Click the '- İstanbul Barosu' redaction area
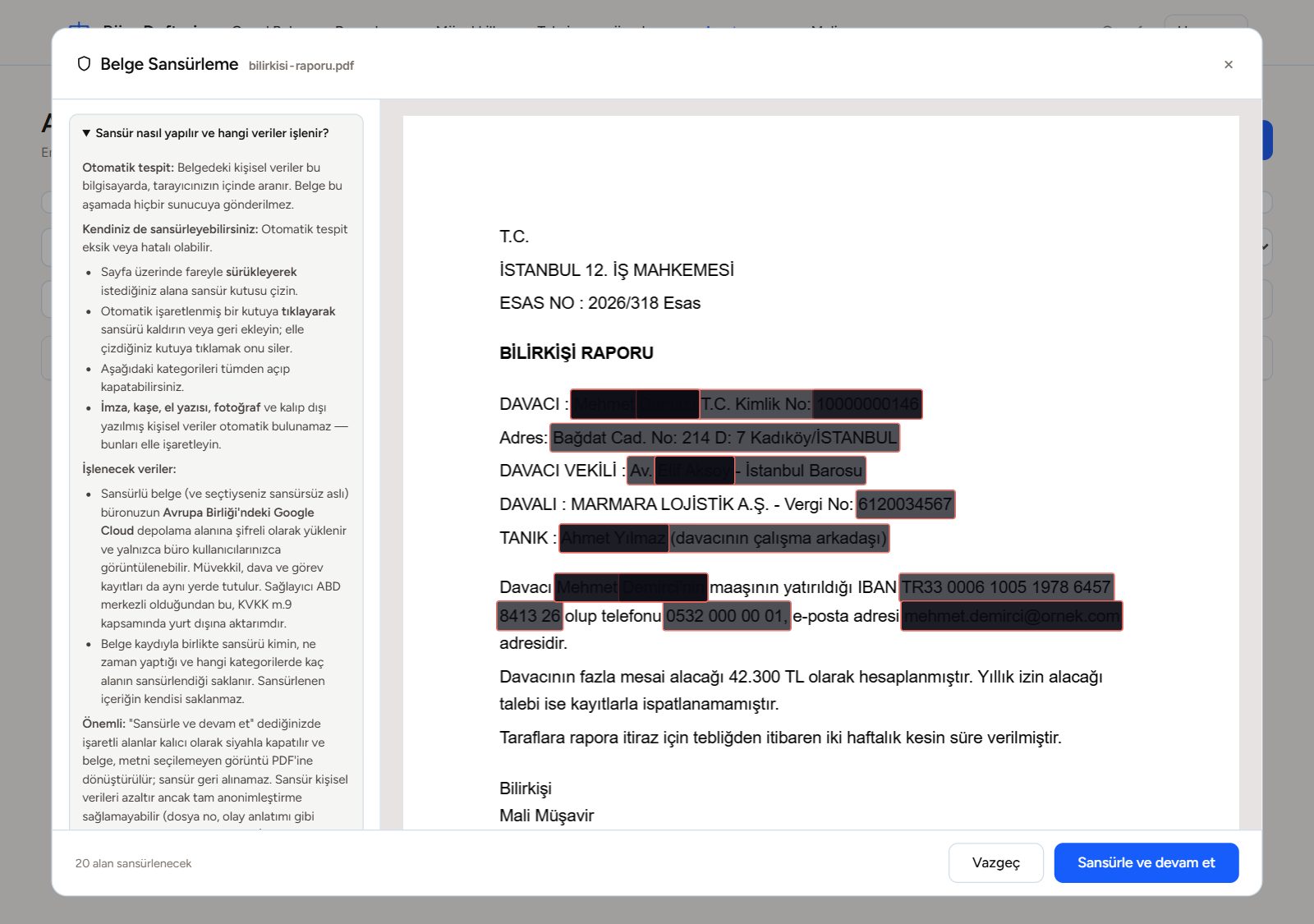The width and height of the screenshot is (1314, 924). (800, 471)
